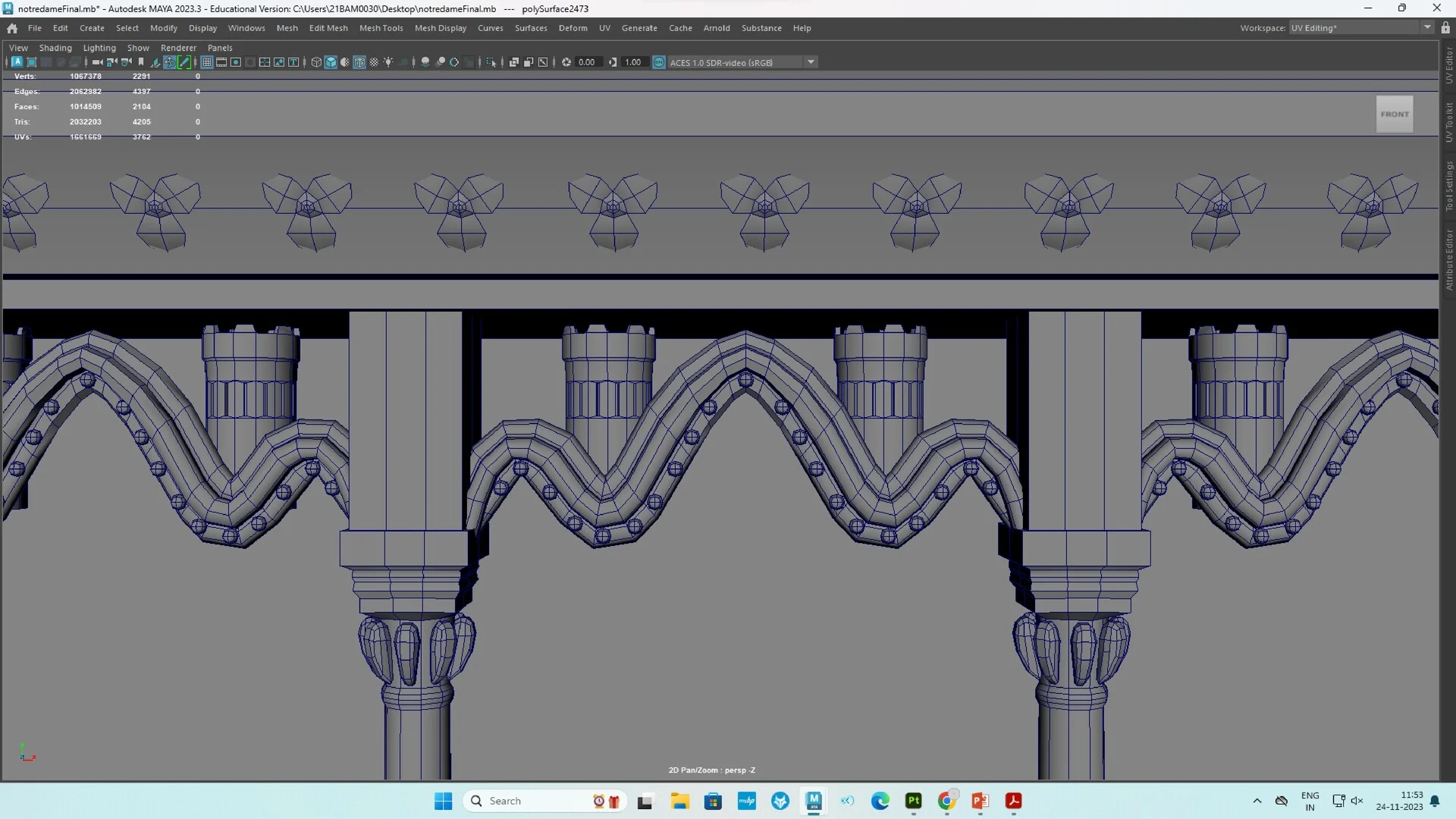Open the ACES 1.0 SDR-video colorspace dropdown
Viewport: 1456px width, 819px height.
(811, 61)
